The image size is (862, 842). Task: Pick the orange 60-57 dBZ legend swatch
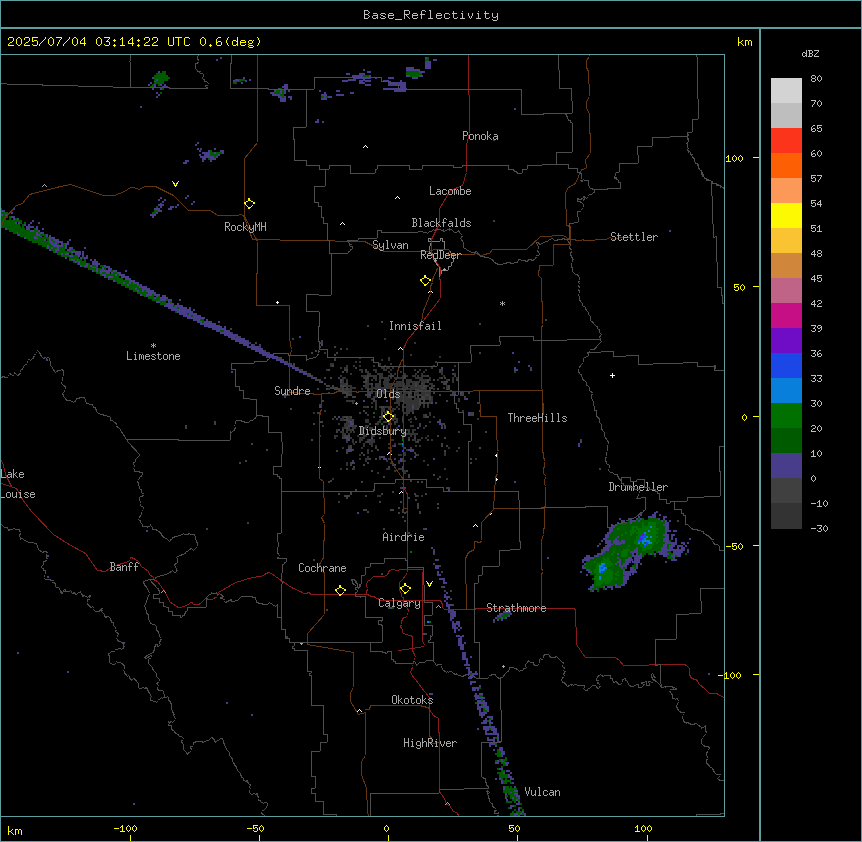(786, 165)
